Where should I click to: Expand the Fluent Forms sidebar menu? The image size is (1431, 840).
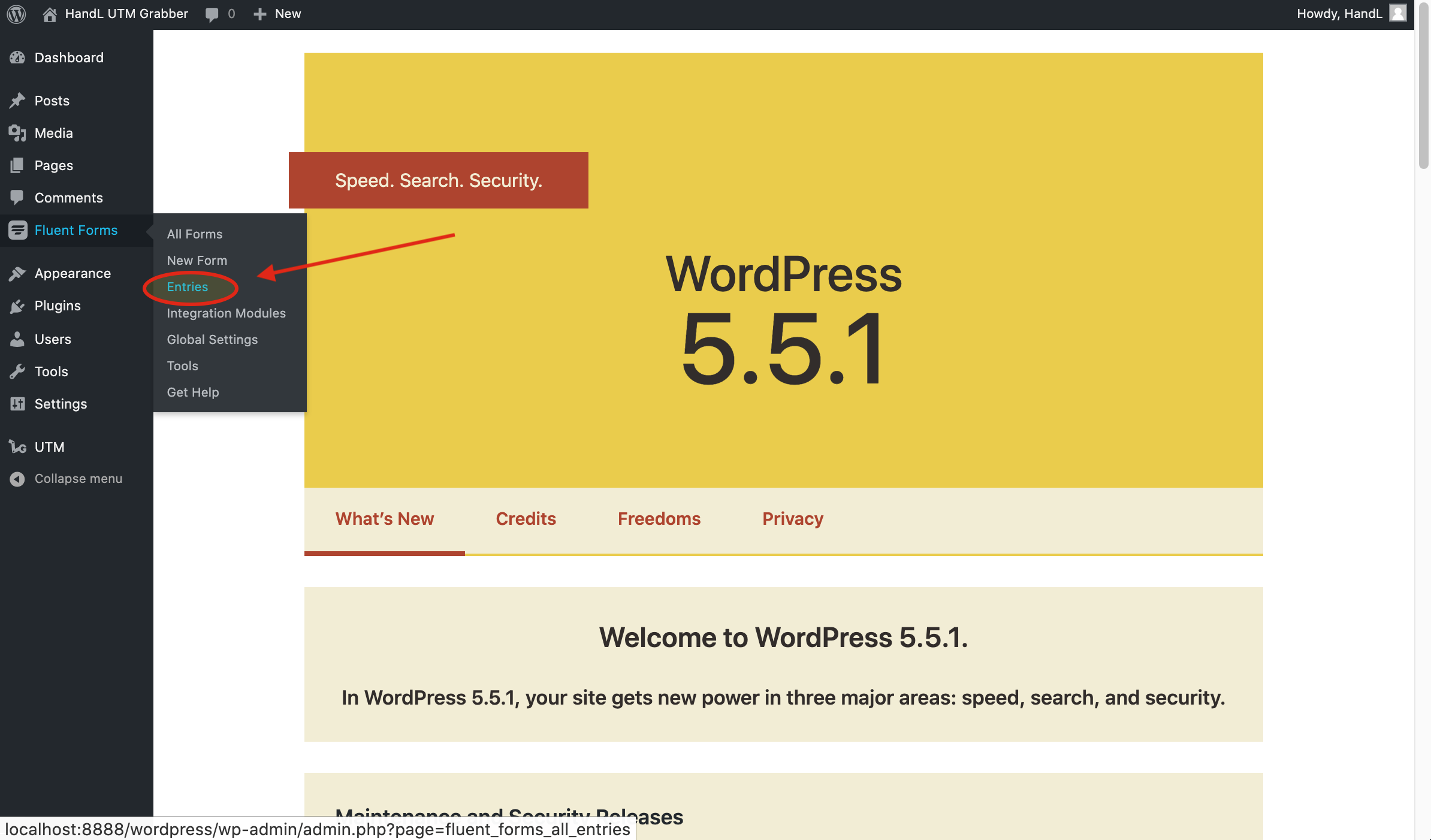tap(76, 230)
